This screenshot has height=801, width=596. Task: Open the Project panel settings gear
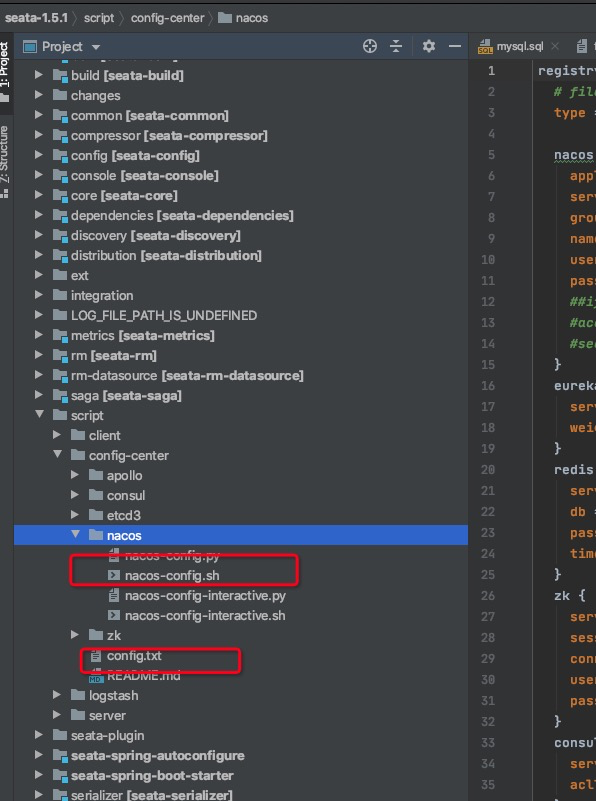[x=428, y=46]
